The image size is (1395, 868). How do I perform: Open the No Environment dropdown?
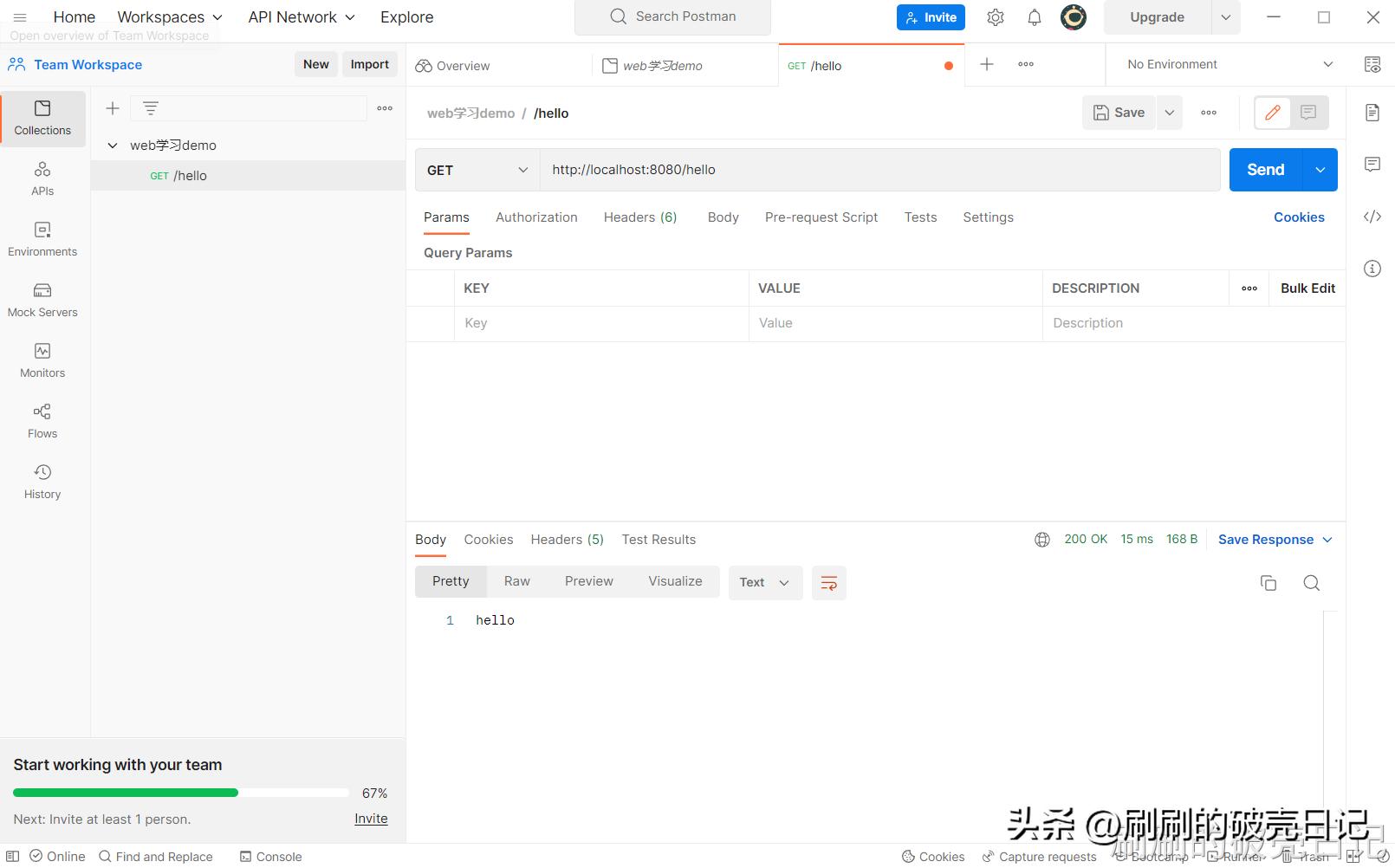[1224, 64]
